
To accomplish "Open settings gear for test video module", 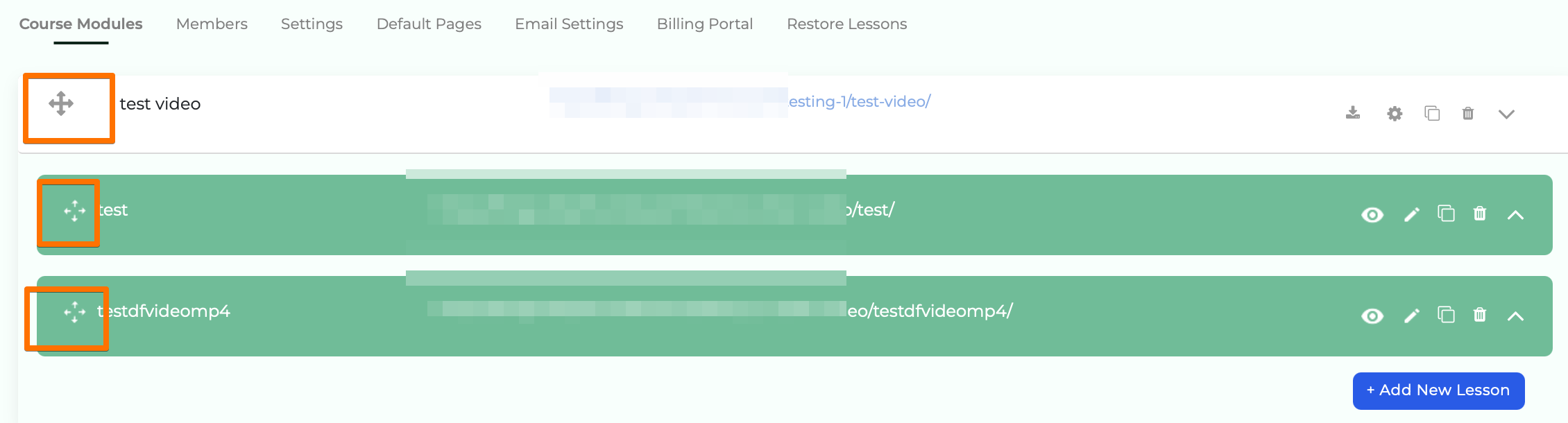I will [1395, 114].
